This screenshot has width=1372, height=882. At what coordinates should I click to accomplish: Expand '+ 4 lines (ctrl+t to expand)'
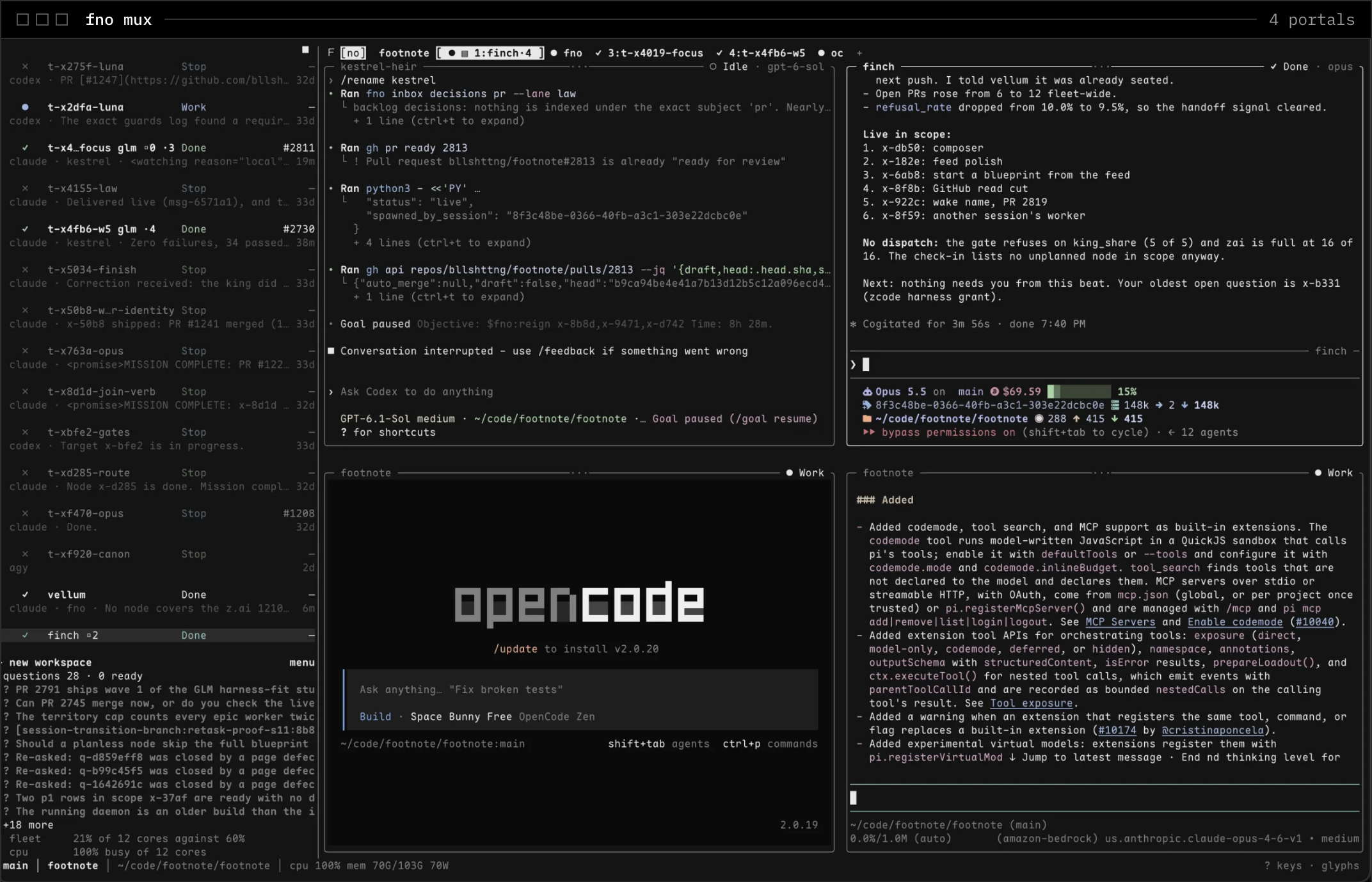[442, 243]
